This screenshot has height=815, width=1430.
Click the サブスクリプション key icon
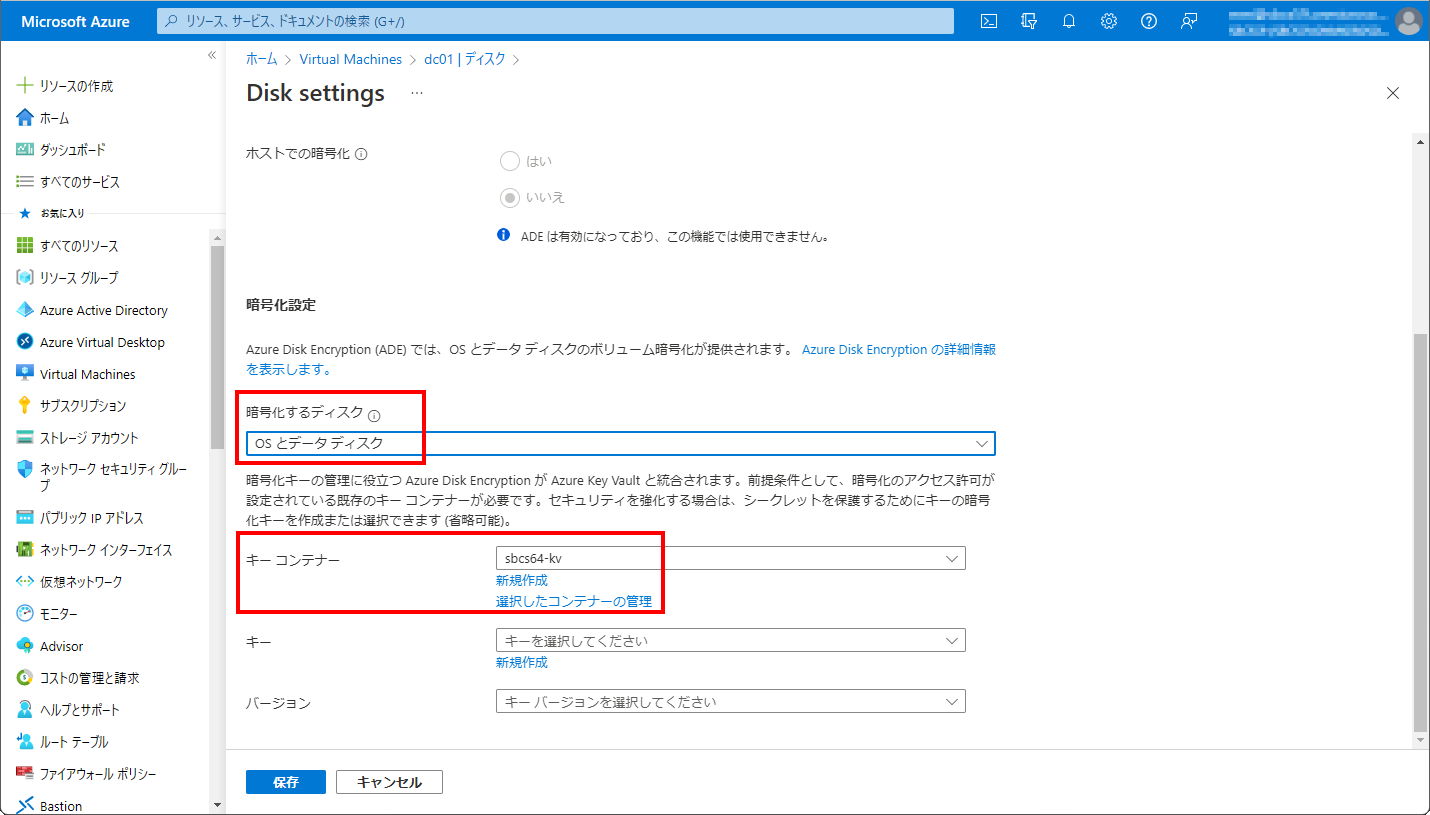point(25,406)
